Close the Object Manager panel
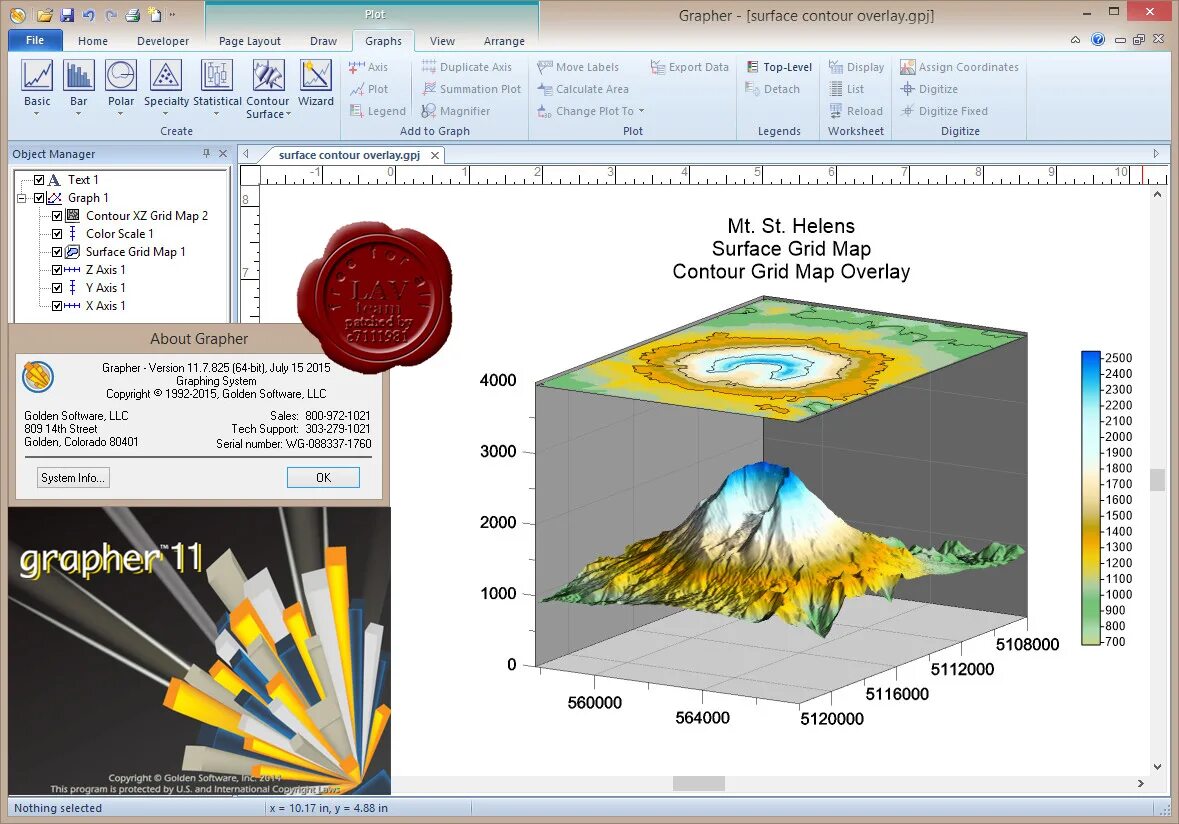This screenshot has width=1179, height=824. pos(223,153)
